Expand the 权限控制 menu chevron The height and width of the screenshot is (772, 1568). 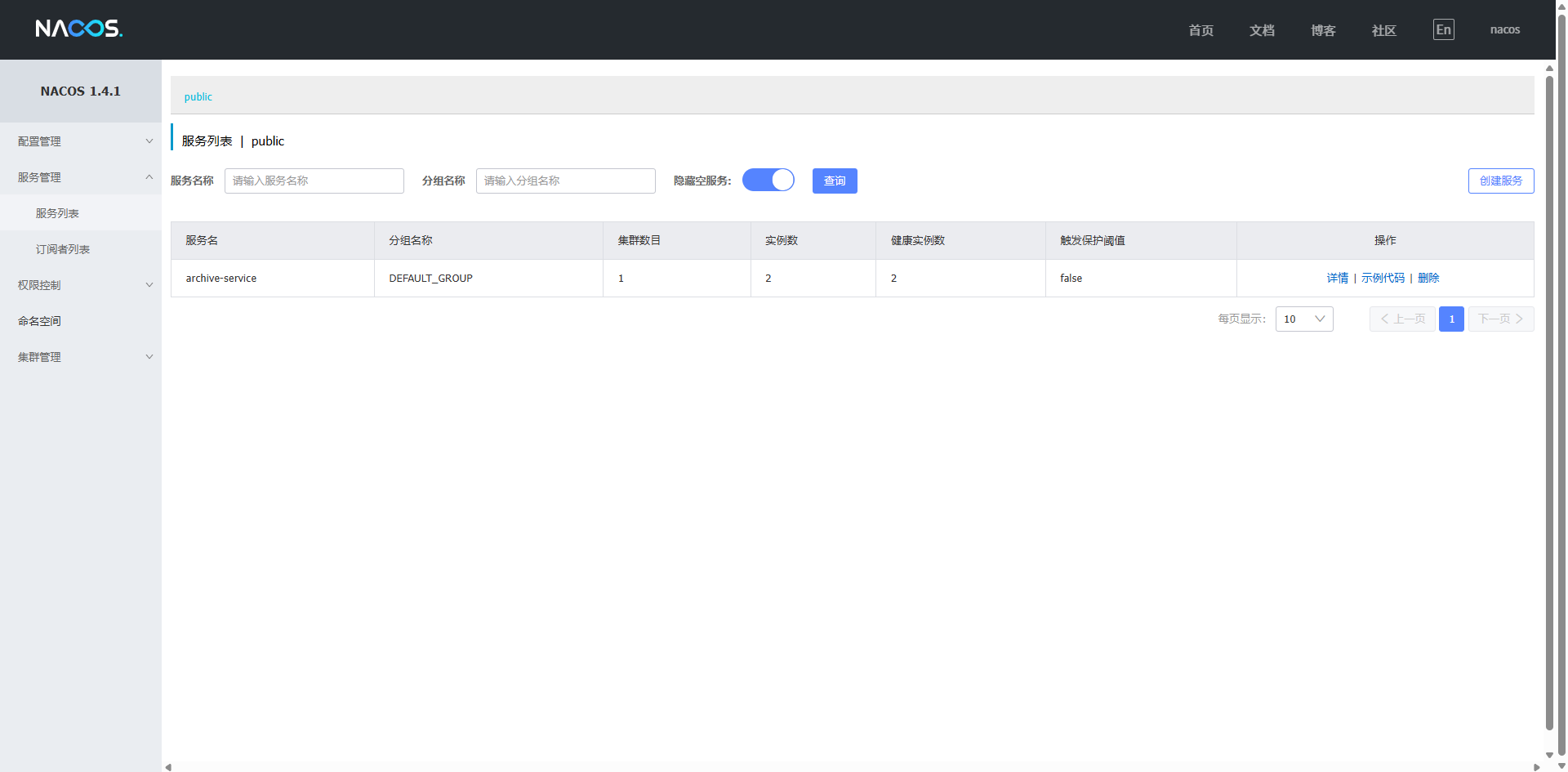click(149, 285)
